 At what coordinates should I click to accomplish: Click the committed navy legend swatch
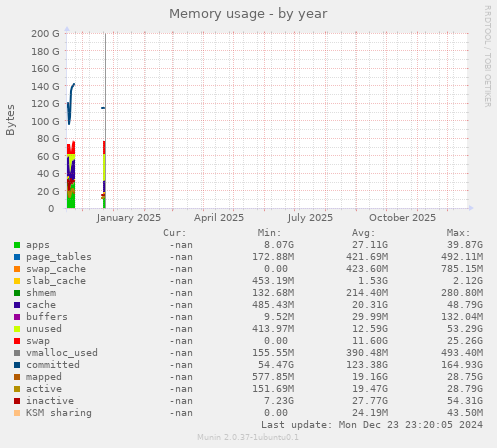tap(17, 365)
